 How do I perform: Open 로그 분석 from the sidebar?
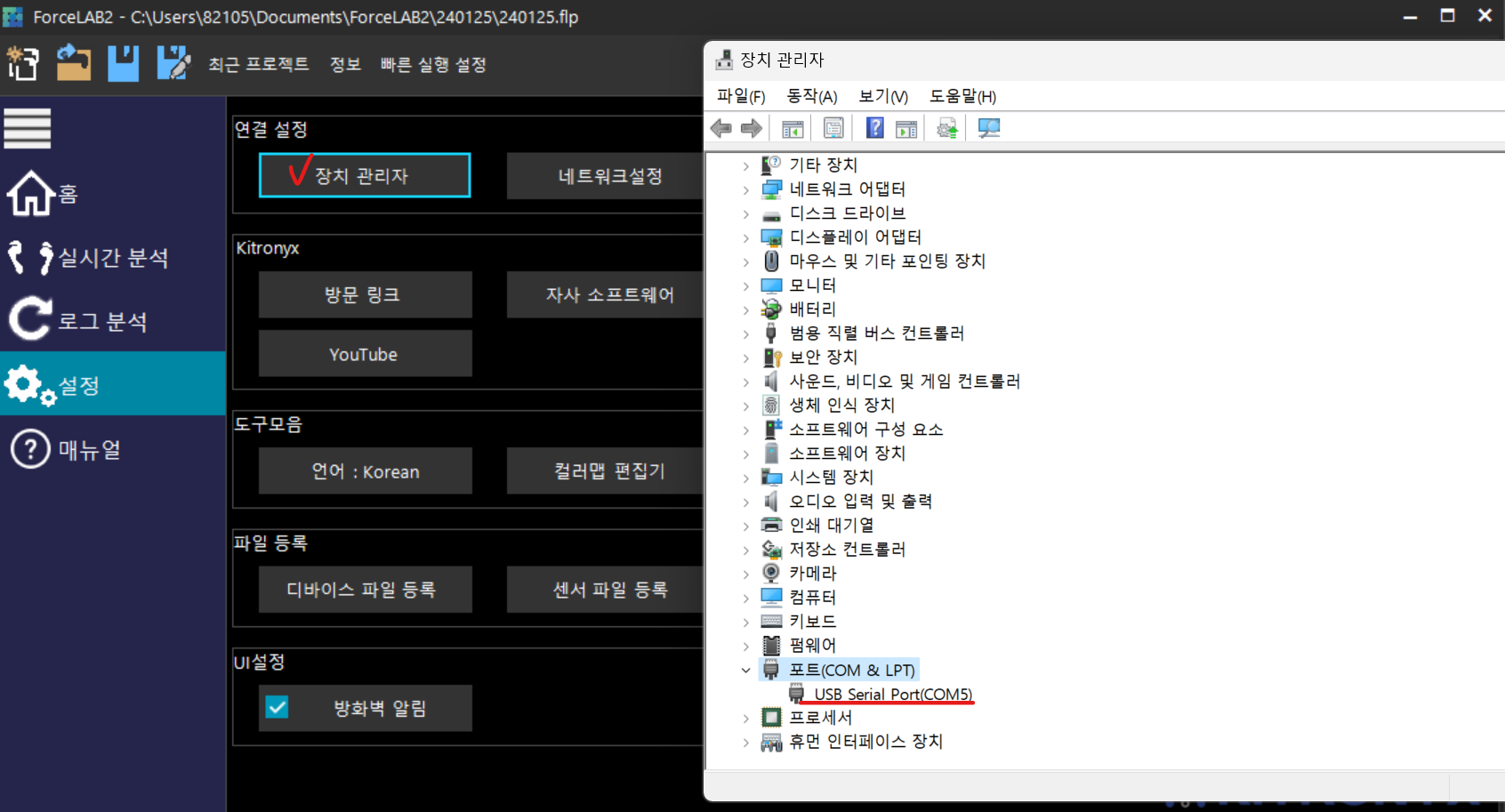click(113, 321)
